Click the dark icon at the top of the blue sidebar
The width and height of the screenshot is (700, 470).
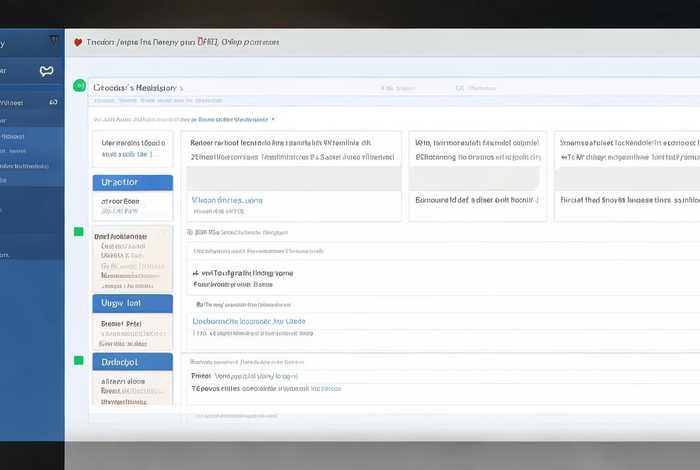coord(54,39)
